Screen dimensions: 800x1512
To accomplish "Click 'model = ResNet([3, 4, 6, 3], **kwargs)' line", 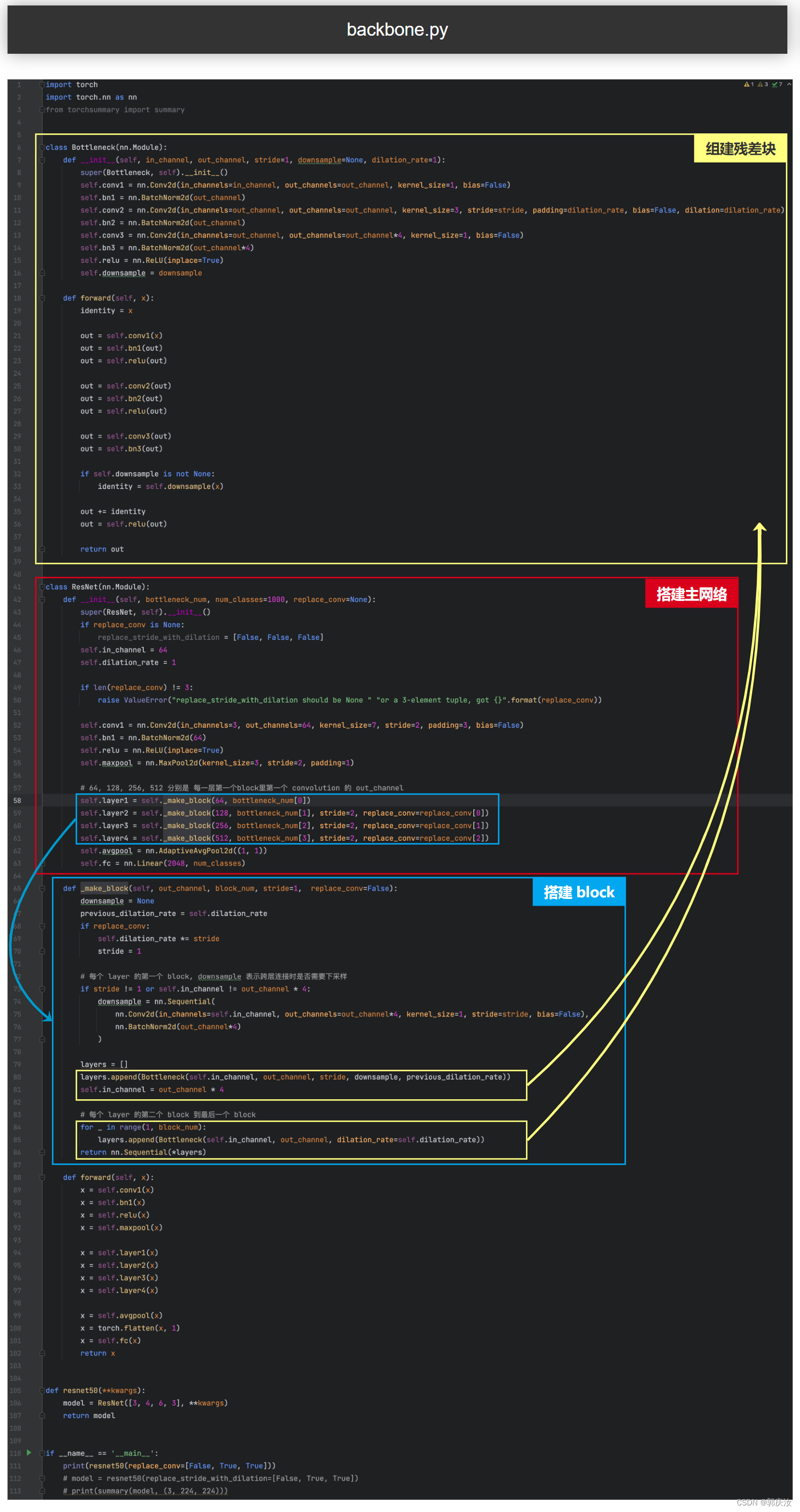I will [146, 1403].
